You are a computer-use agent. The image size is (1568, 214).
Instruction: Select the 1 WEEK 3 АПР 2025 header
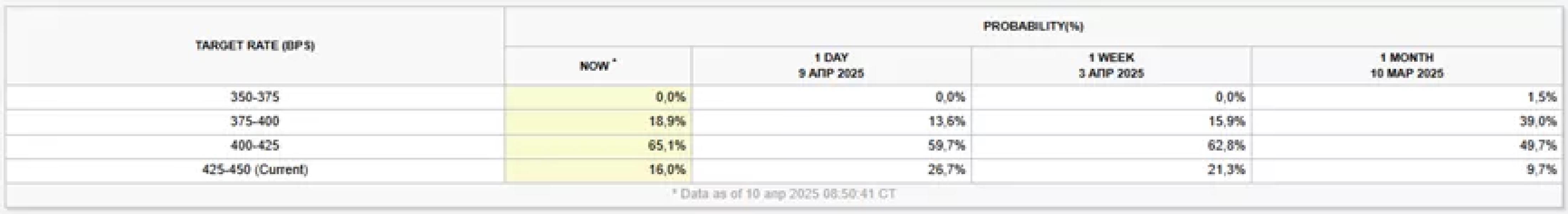pyautogui.click(x=1111, y=66)
